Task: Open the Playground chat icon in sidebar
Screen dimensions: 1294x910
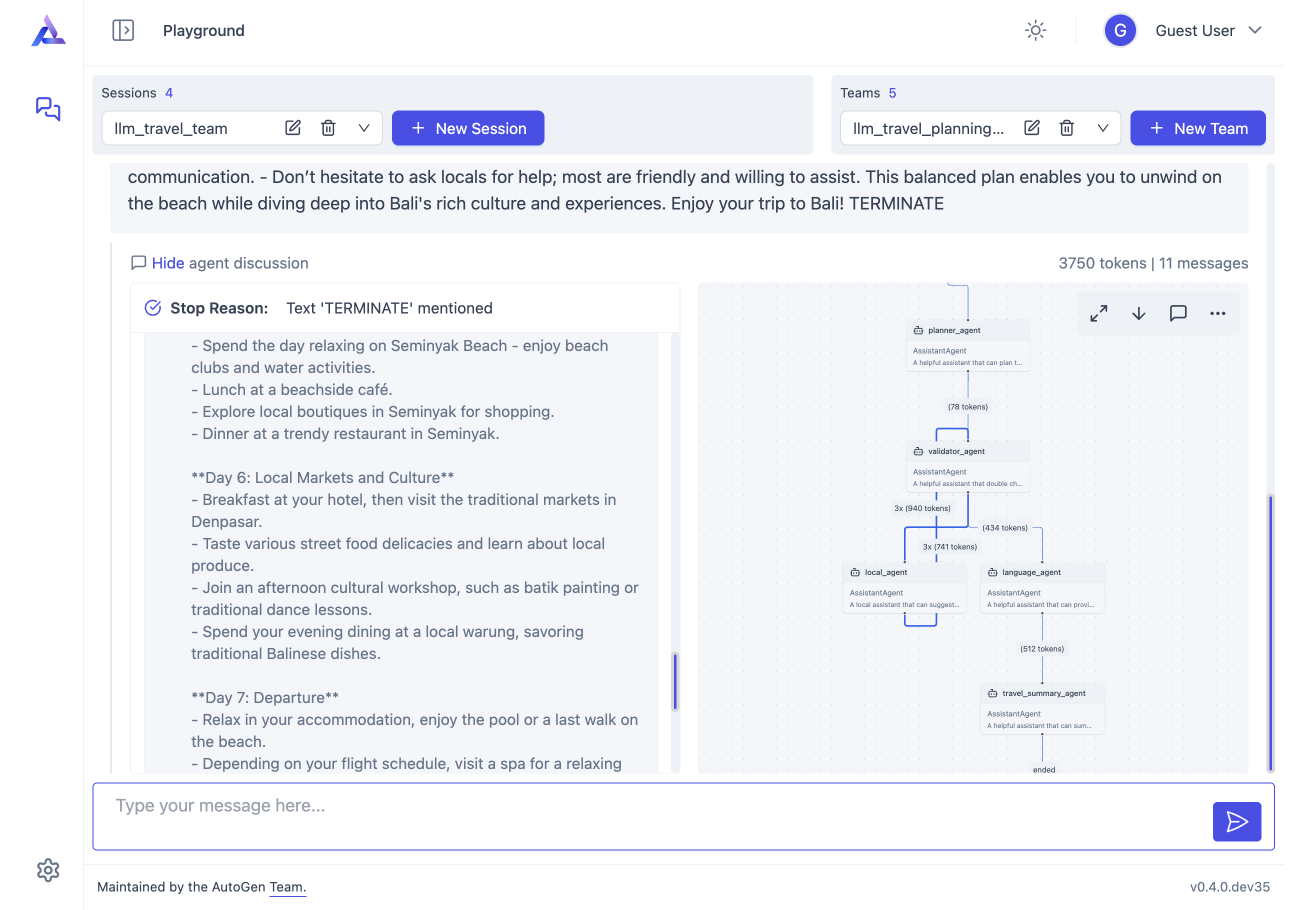Action: (48, 108)
